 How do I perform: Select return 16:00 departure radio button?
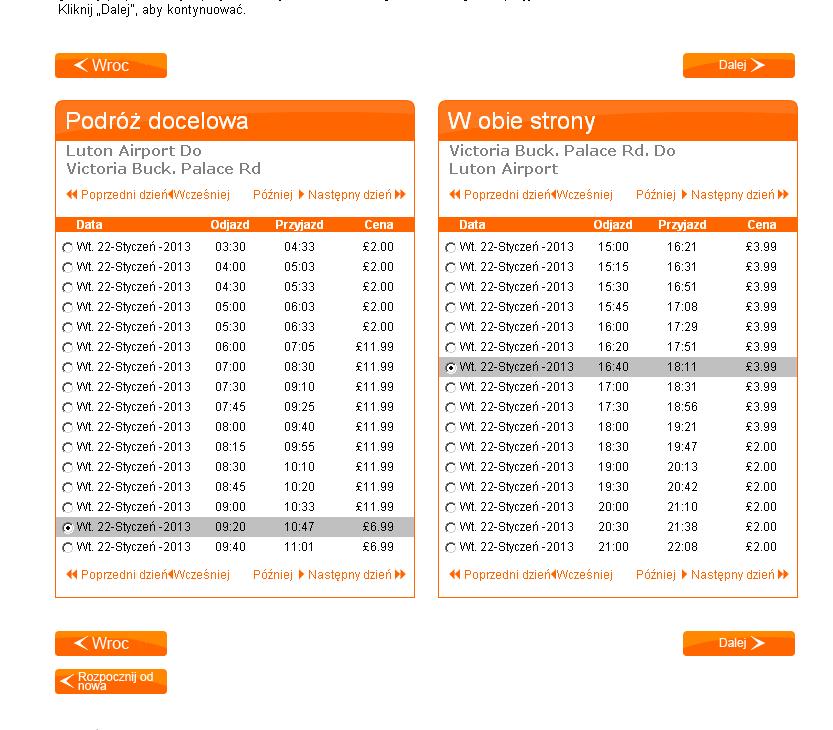[450, 328]
